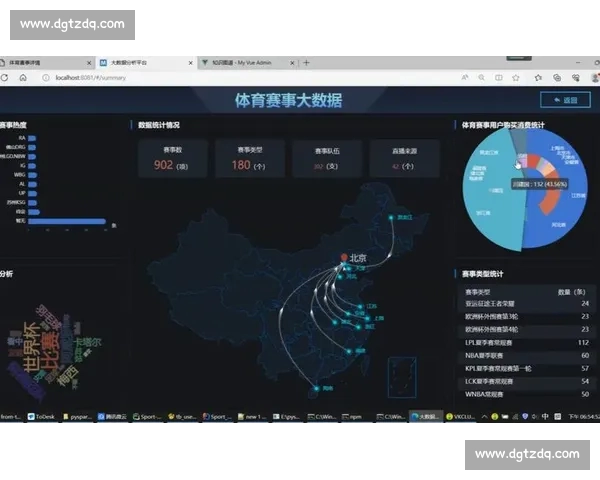Click the word 比赛 in word cloud
This screenshot has height=480, width=600.
(x=50, y=351)
